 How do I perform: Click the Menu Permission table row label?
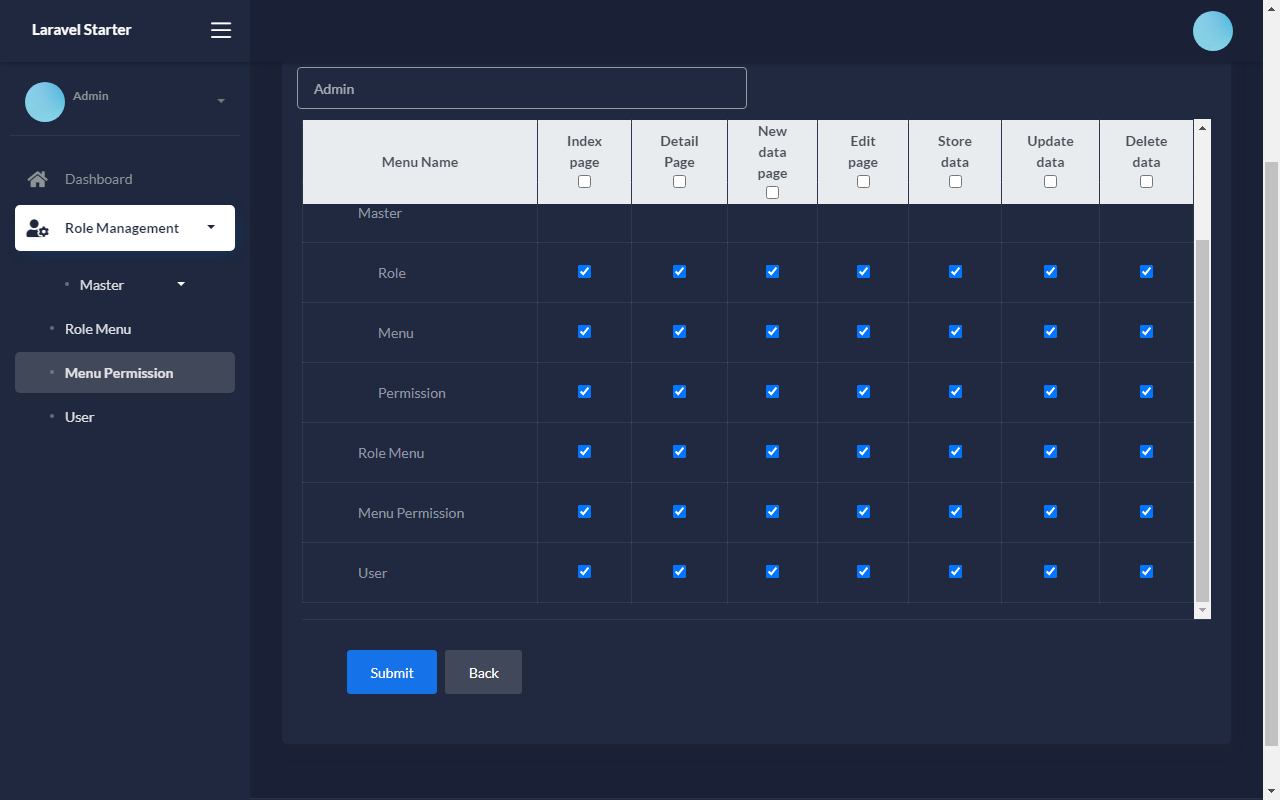411,513
